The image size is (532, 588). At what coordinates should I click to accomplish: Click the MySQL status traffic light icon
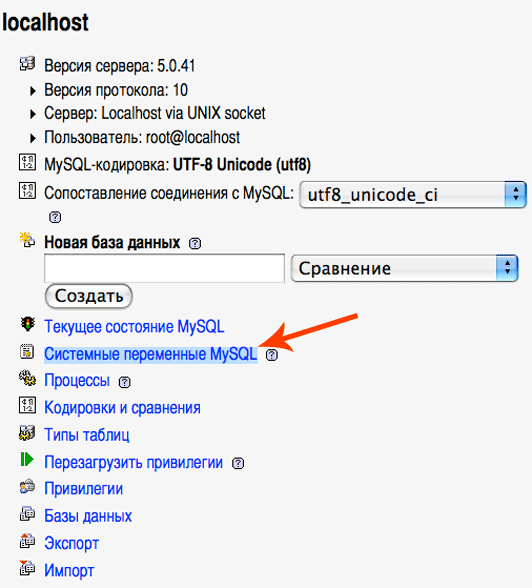pyautogui.click(x=27, y=324)
